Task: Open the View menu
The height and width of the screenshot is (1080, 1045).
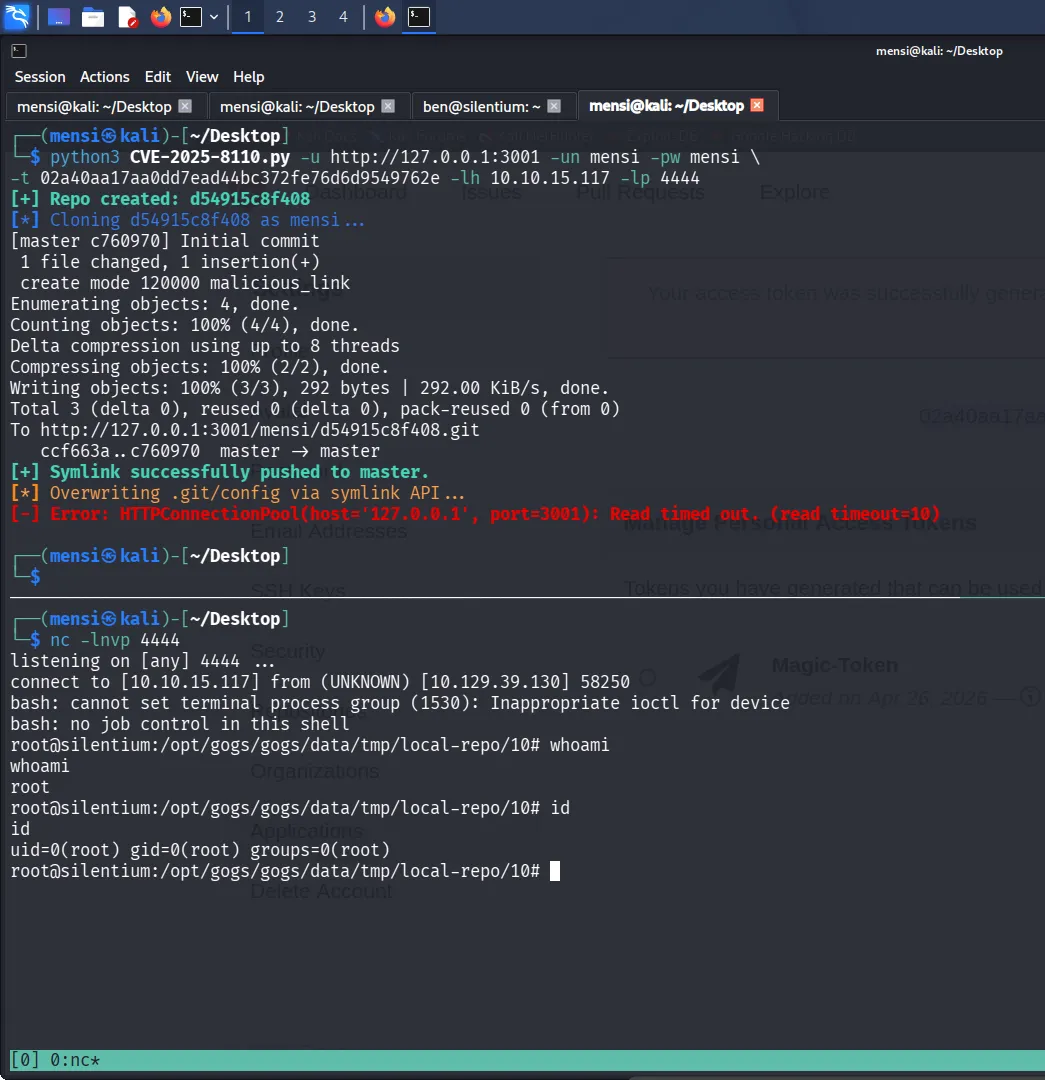Action: 202,77
